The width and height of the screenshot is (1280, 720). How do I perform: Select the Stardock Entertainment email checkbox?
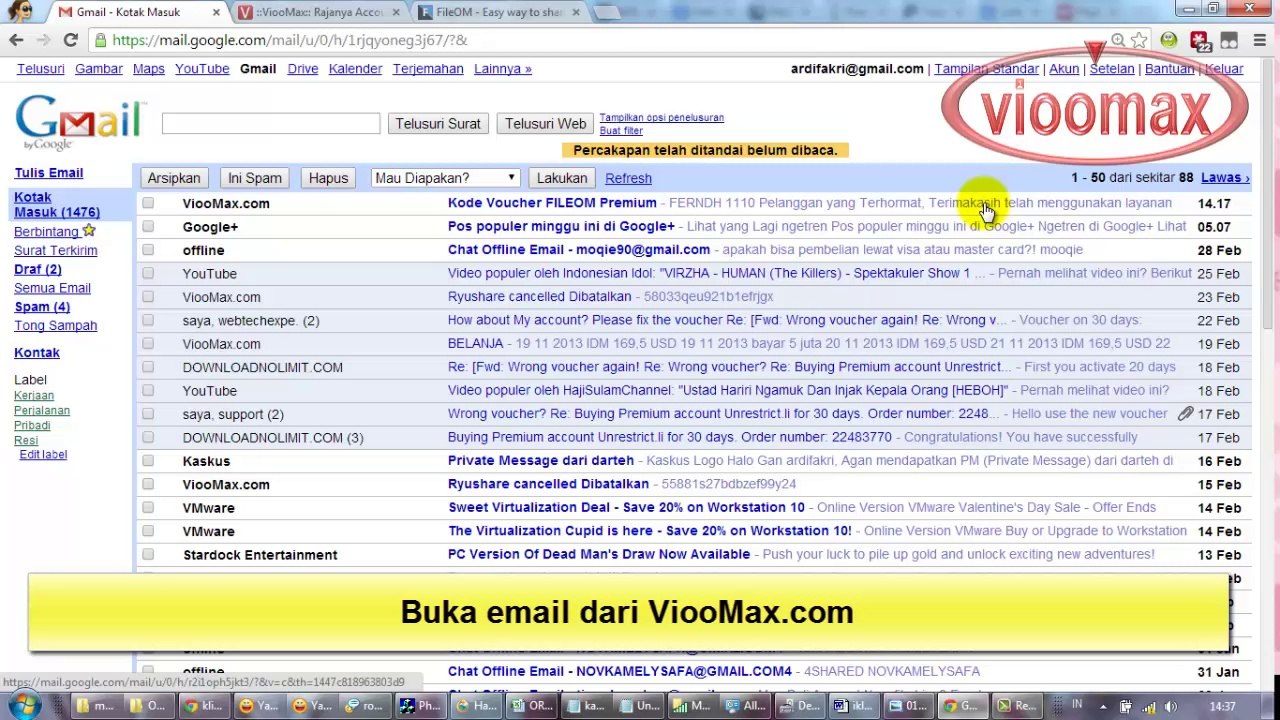[148, 555]
